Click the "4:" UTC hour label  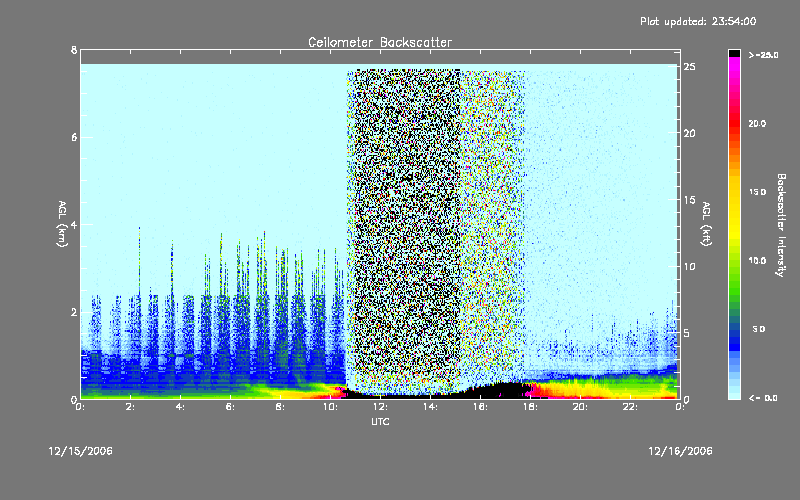(x=180, y=407)
